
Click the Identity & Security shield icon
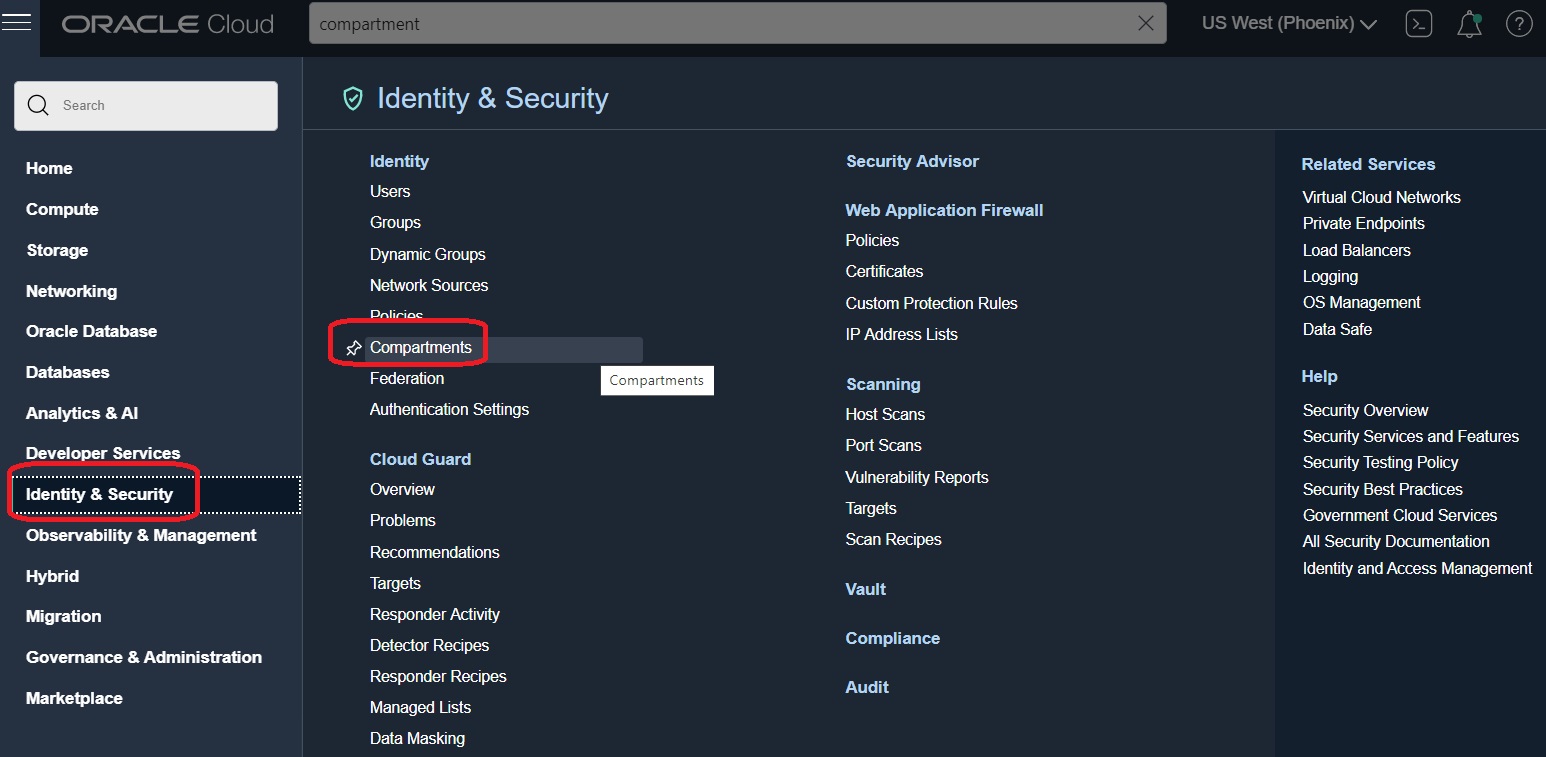coord(352,98)
